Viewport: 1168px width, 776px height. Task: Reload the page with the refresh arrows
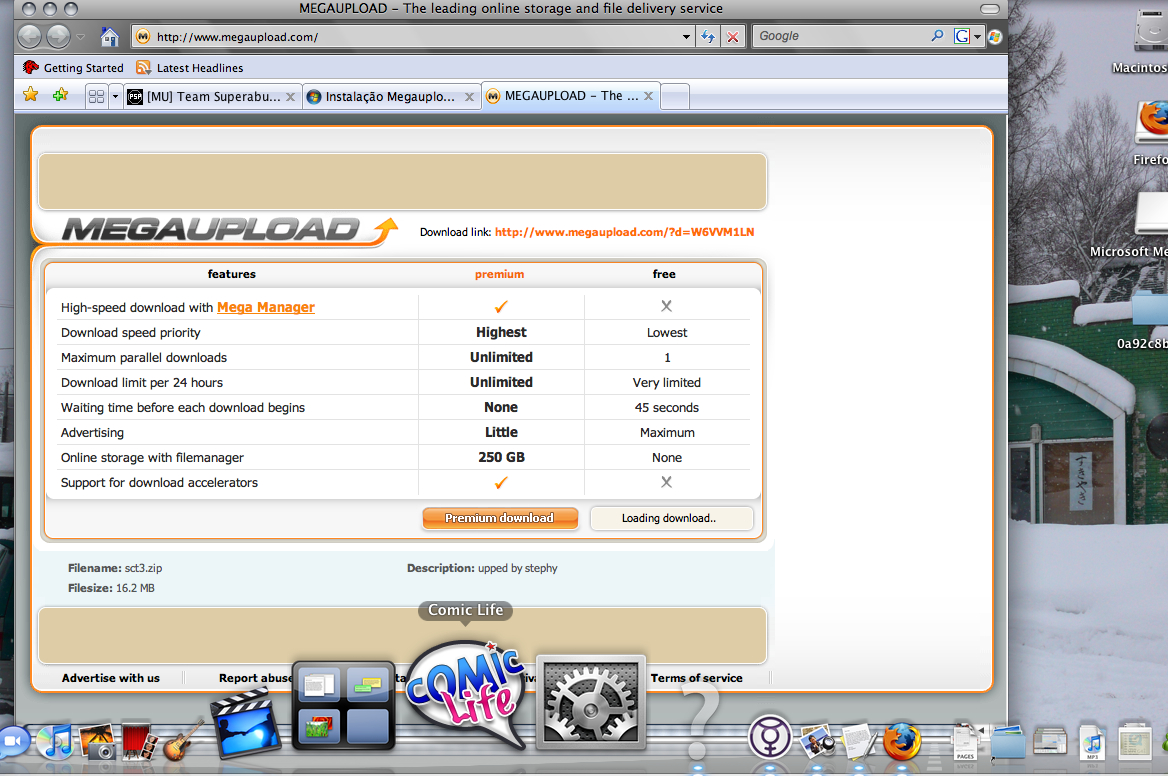708,36
